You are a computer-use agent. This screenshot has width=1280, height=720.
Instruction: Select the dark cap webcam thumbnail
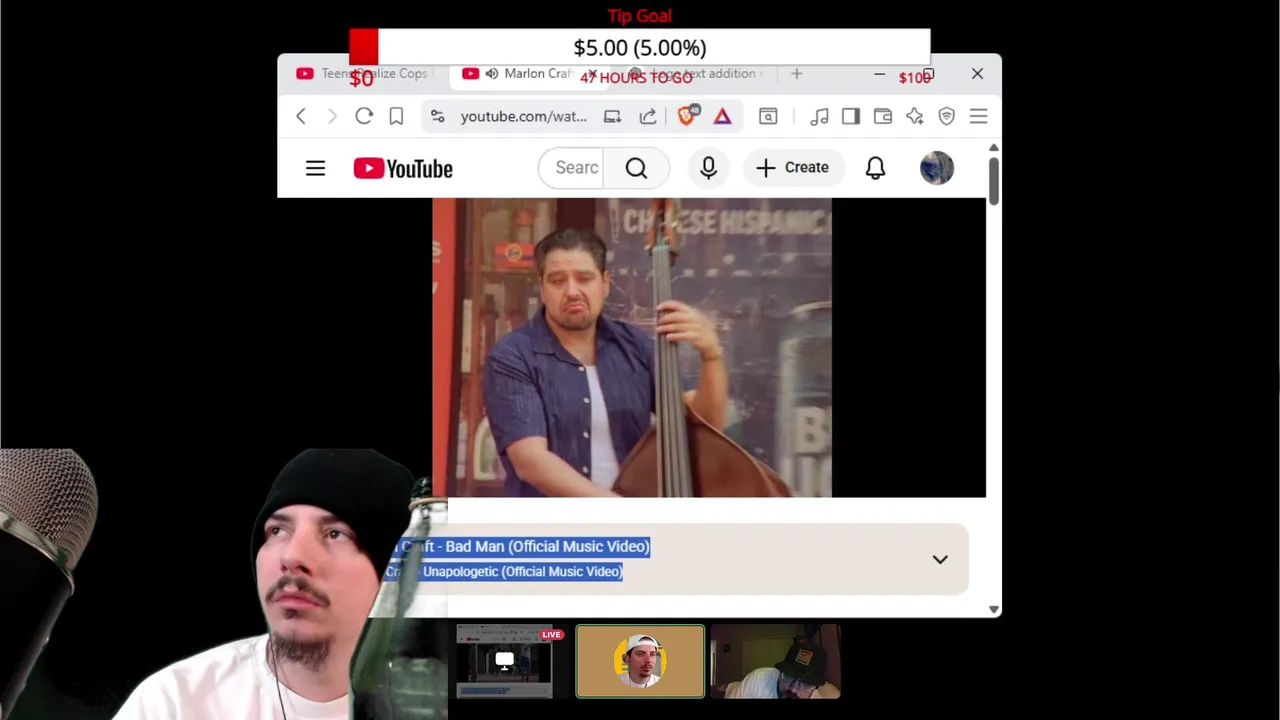(776, 661)
